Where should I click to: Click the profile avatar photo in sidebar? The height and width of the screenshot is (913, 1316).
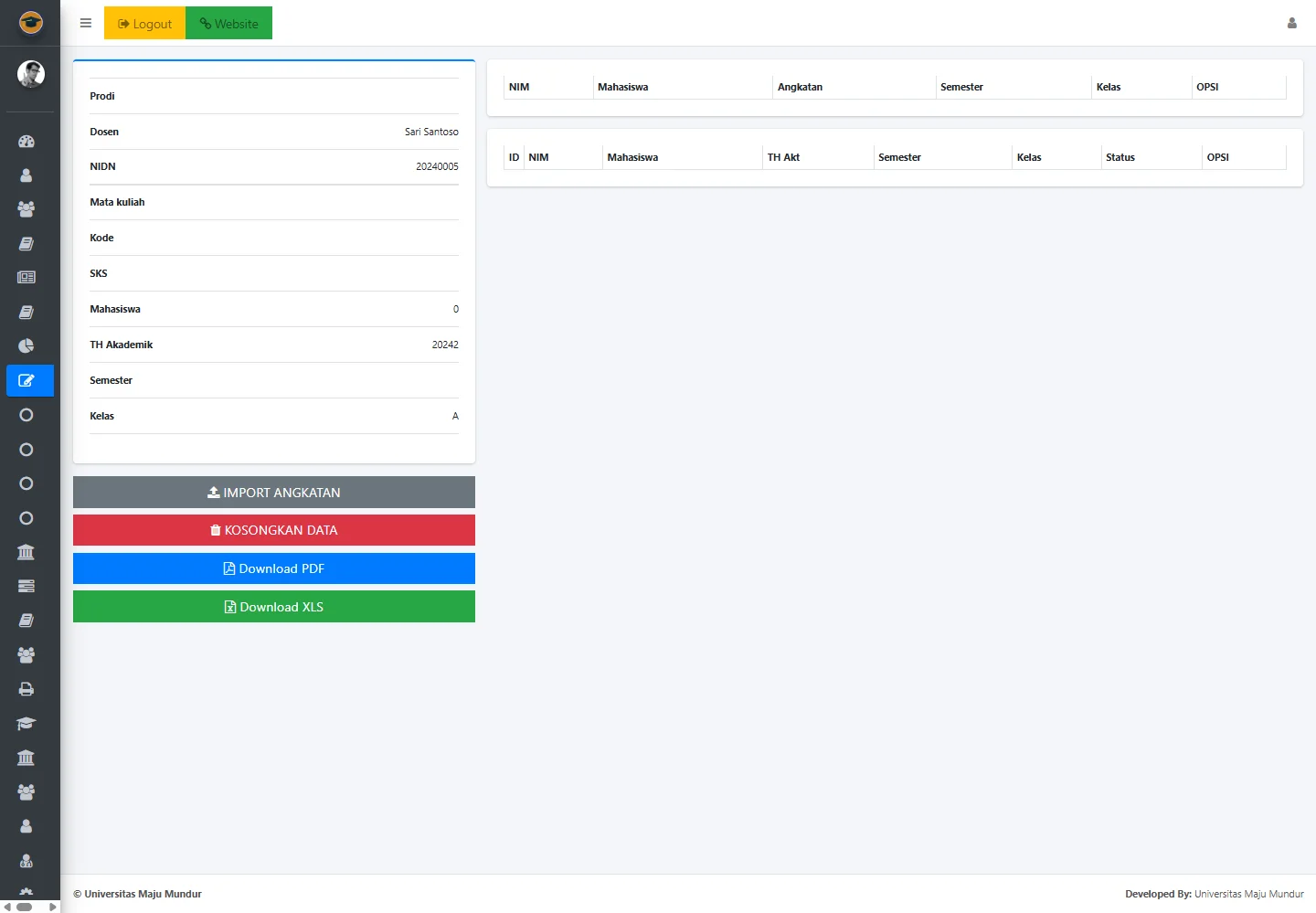pos(30,74)
